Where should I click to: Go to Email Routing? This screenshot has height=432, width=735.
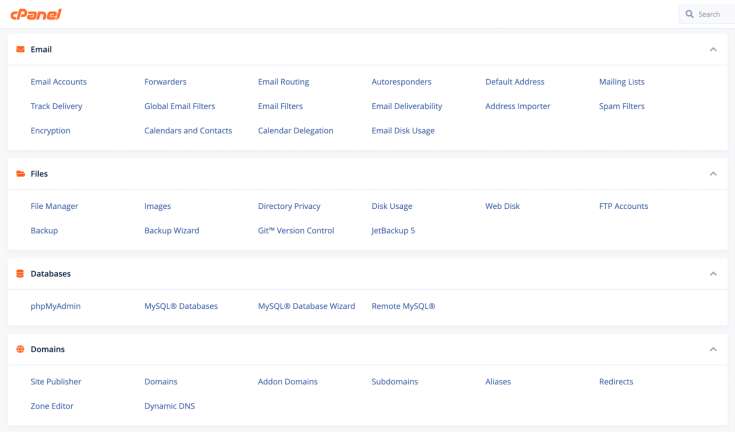coord(284,82)
